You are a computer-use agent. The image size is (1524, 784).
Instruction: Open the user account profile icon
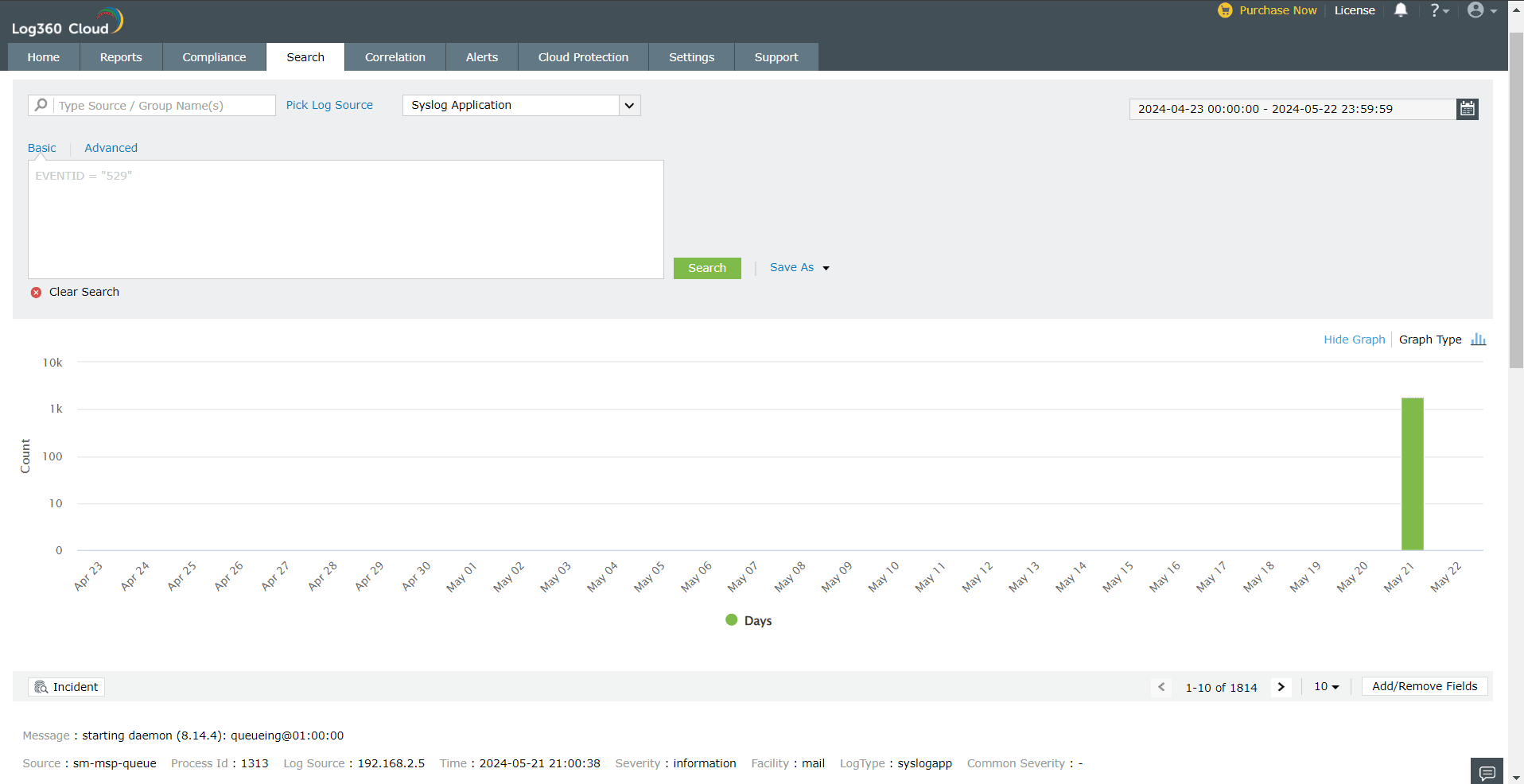pyautogui.click(x=1476, y=10)
